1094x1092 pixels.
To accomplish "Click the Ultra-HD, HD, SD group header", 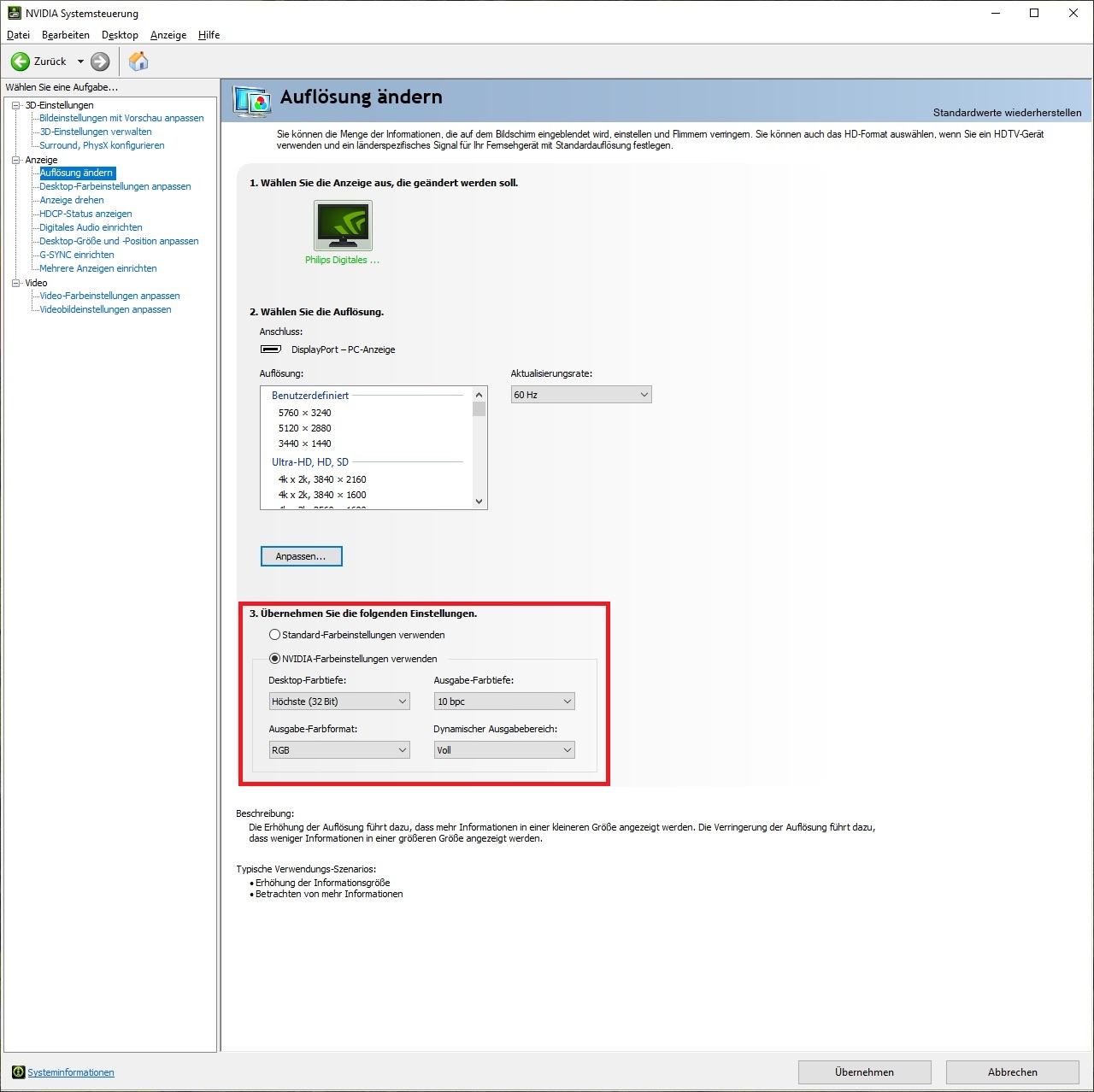I will 310,462.
